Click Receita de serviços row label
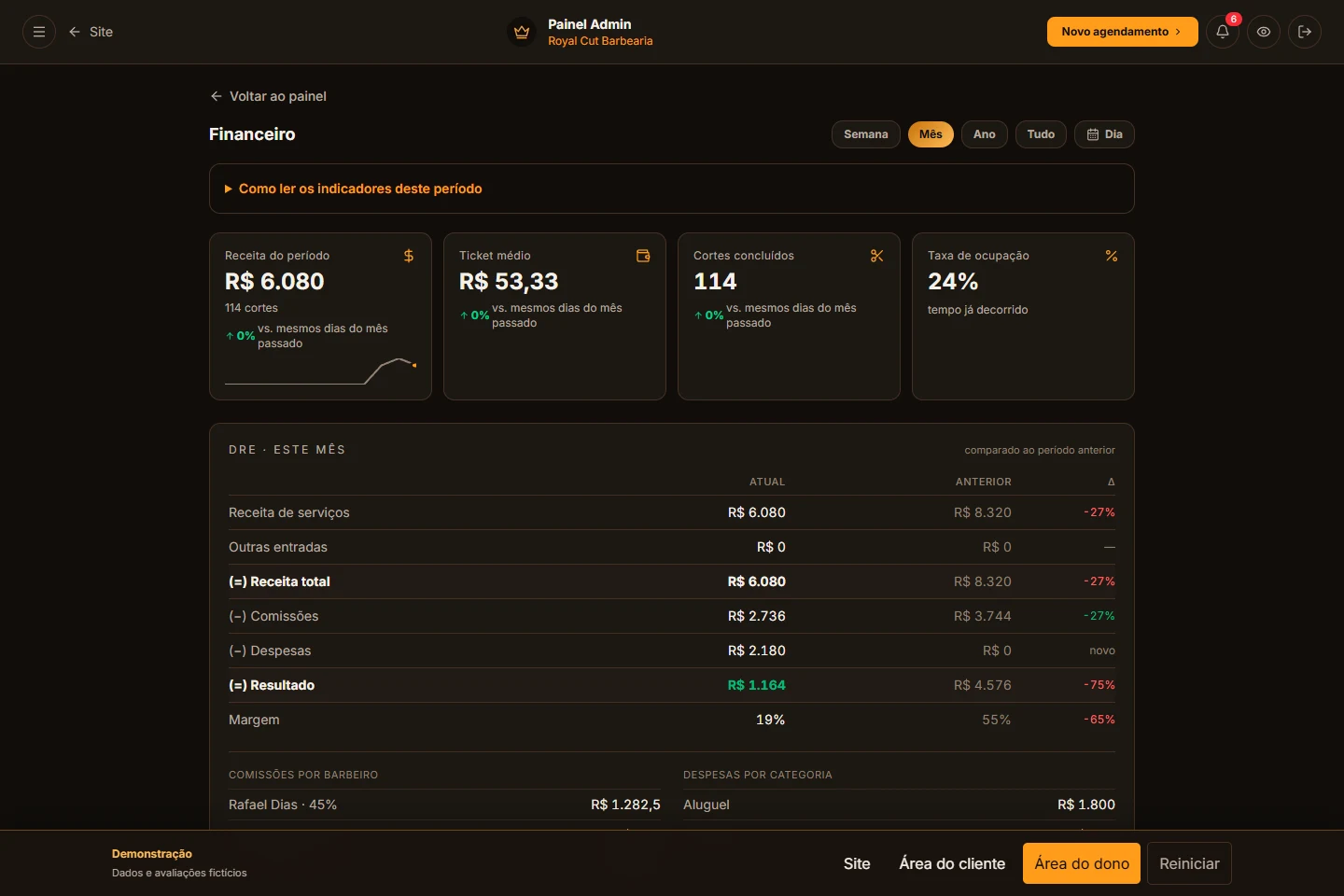1344x896 pixels. tap(289, 512)
